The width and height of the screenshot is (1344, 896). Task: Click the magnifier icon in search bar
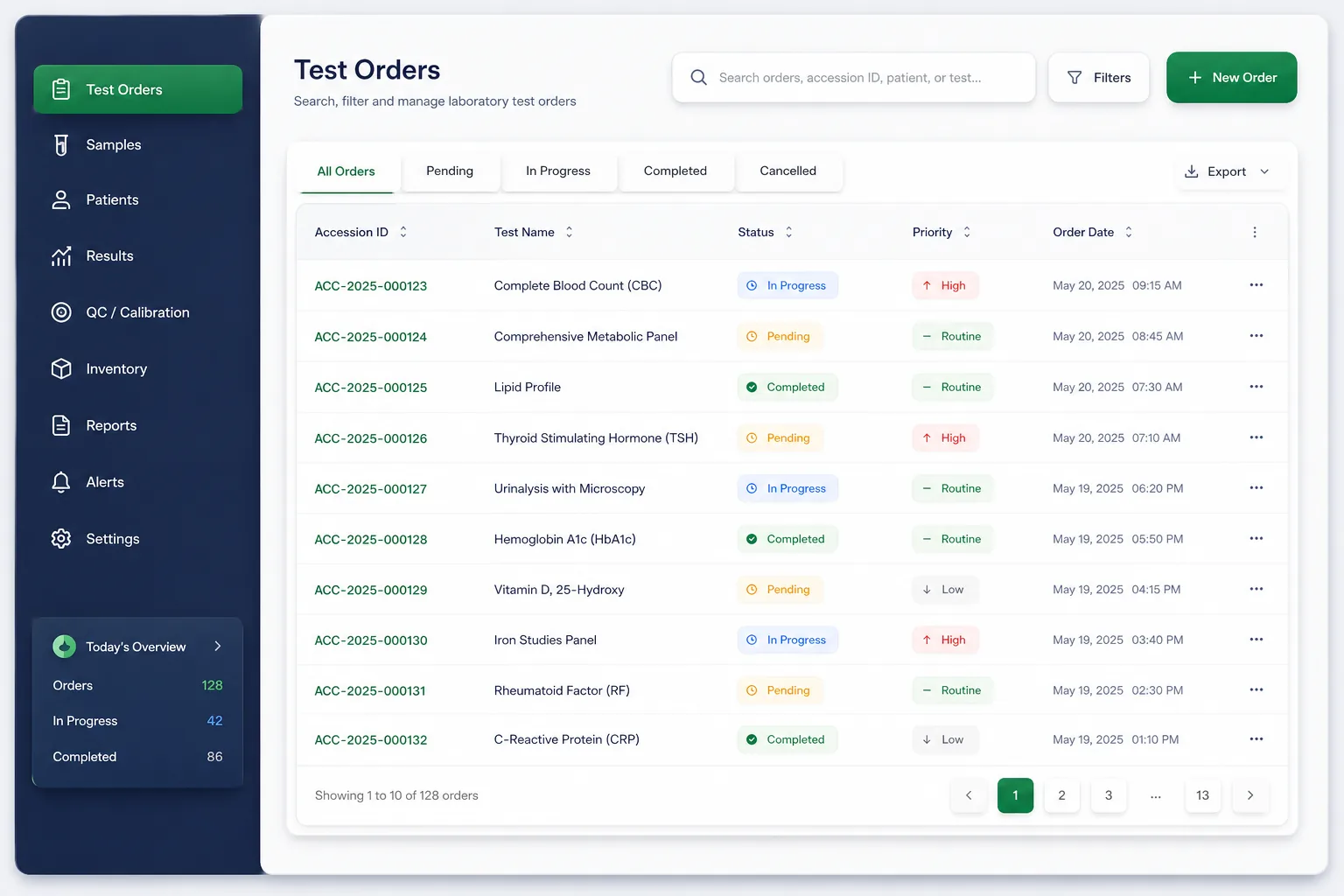tap(698, 78)
